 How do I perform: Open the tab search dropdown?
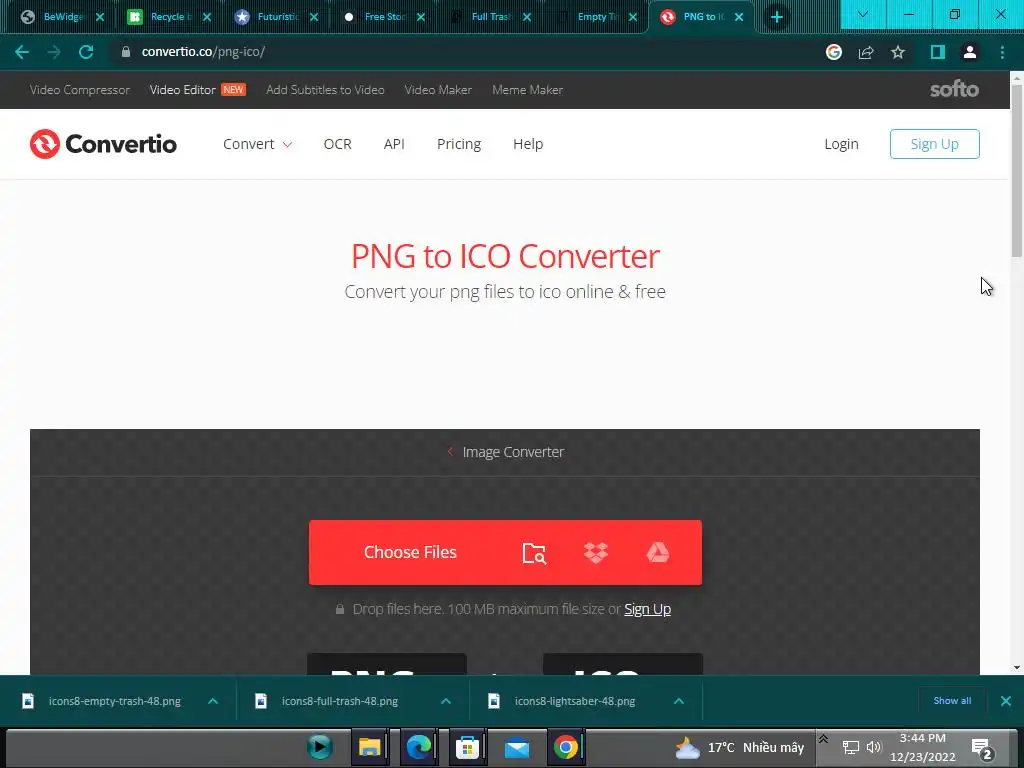(x=863, y=14)
